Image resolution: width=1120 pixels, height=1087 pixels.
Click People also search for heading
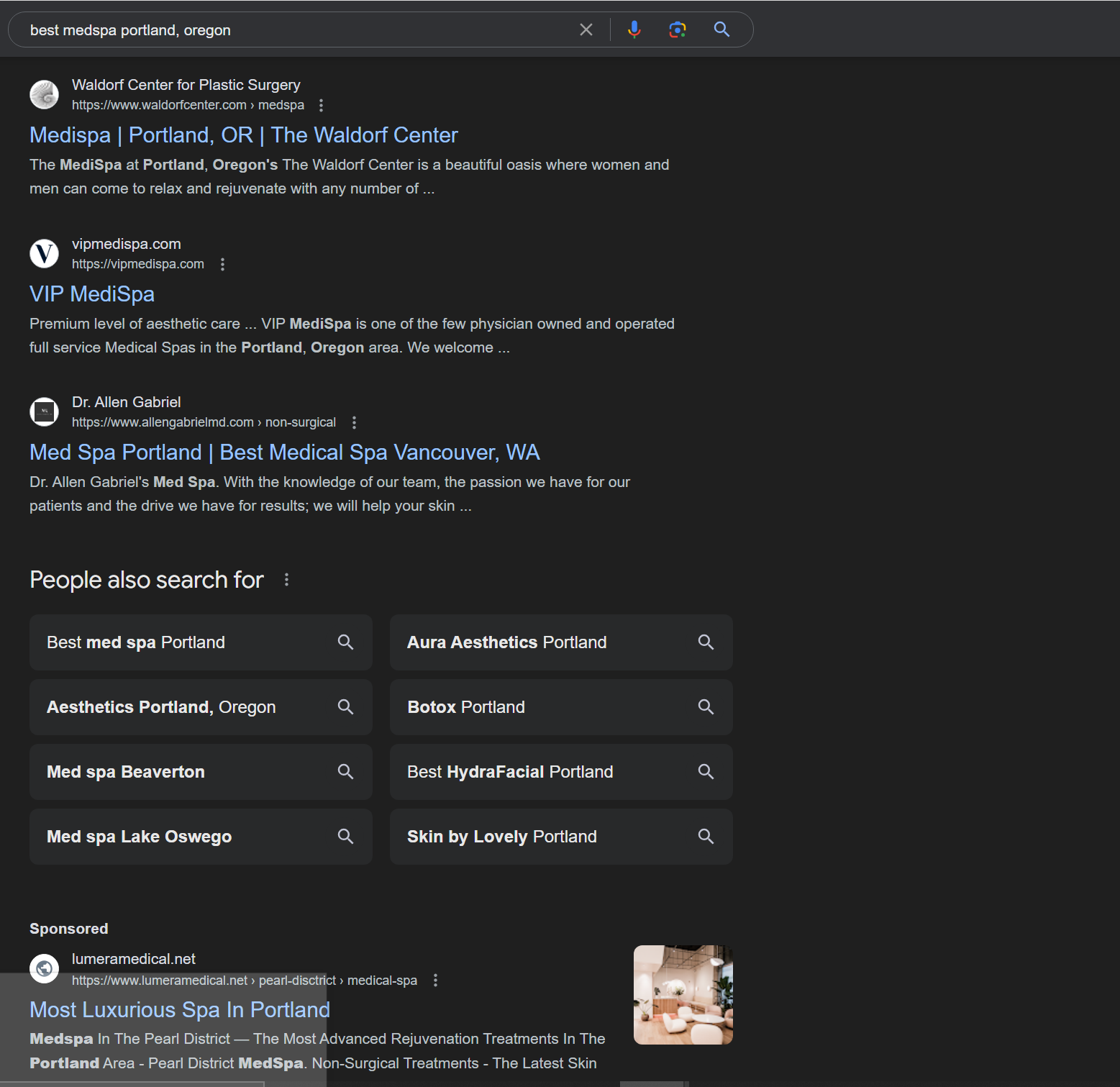click(x=147, y=580)
